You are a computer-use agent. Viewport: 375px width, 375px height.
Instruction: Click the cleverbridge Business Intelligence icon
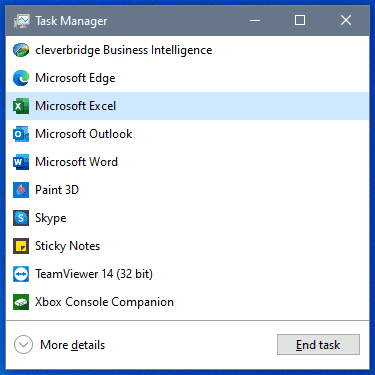pyautogui.click(x=21, y=50)
